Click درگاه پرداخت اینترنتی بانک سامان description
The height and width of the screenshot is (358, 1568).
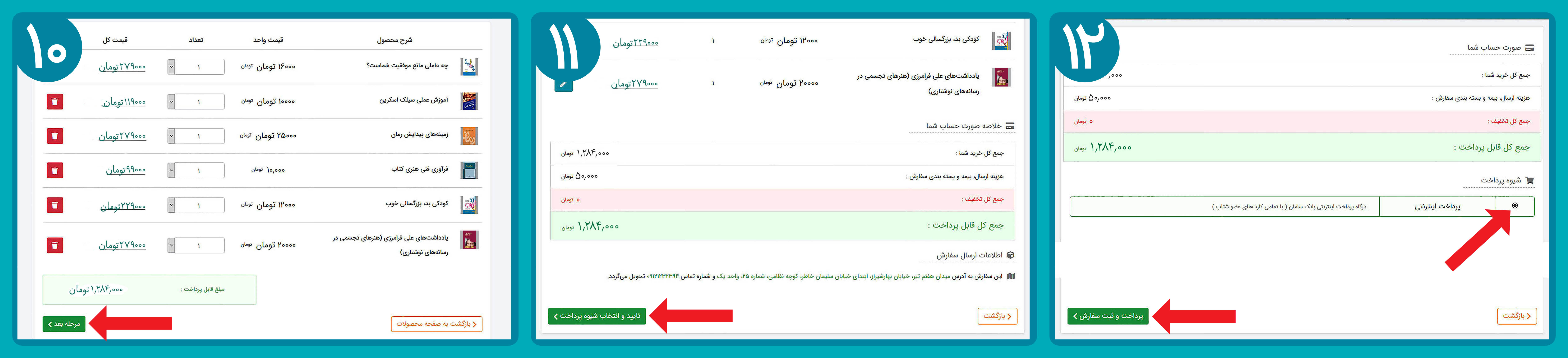click(1289, 207)
